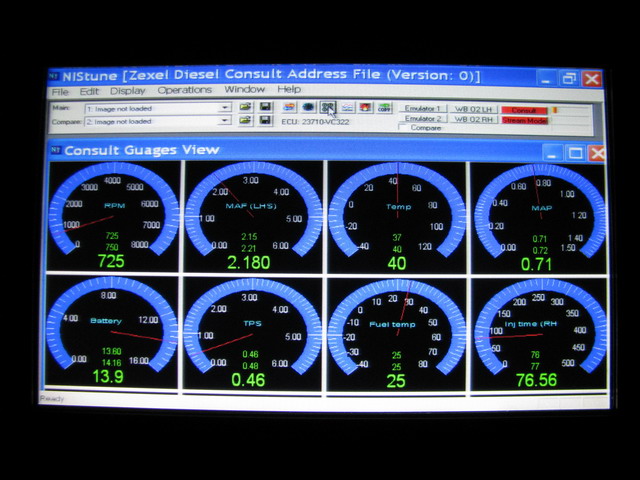Click the Inj time reading 76.56
640x480 pixels.
pos(536,380)
